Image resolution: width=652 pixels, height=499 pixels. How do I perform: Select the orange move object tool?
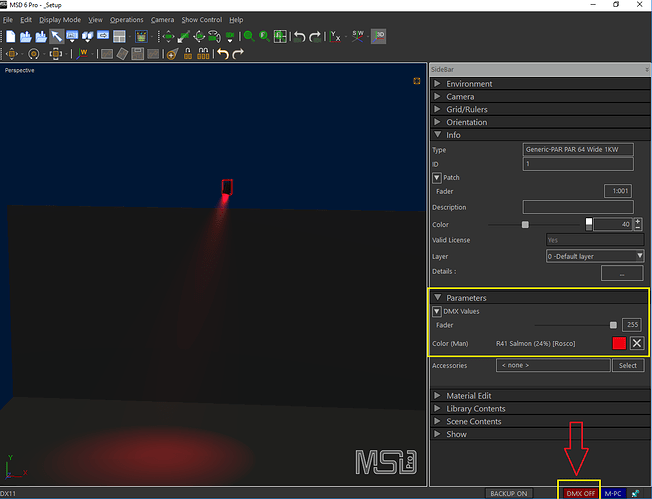click(12, 54)
